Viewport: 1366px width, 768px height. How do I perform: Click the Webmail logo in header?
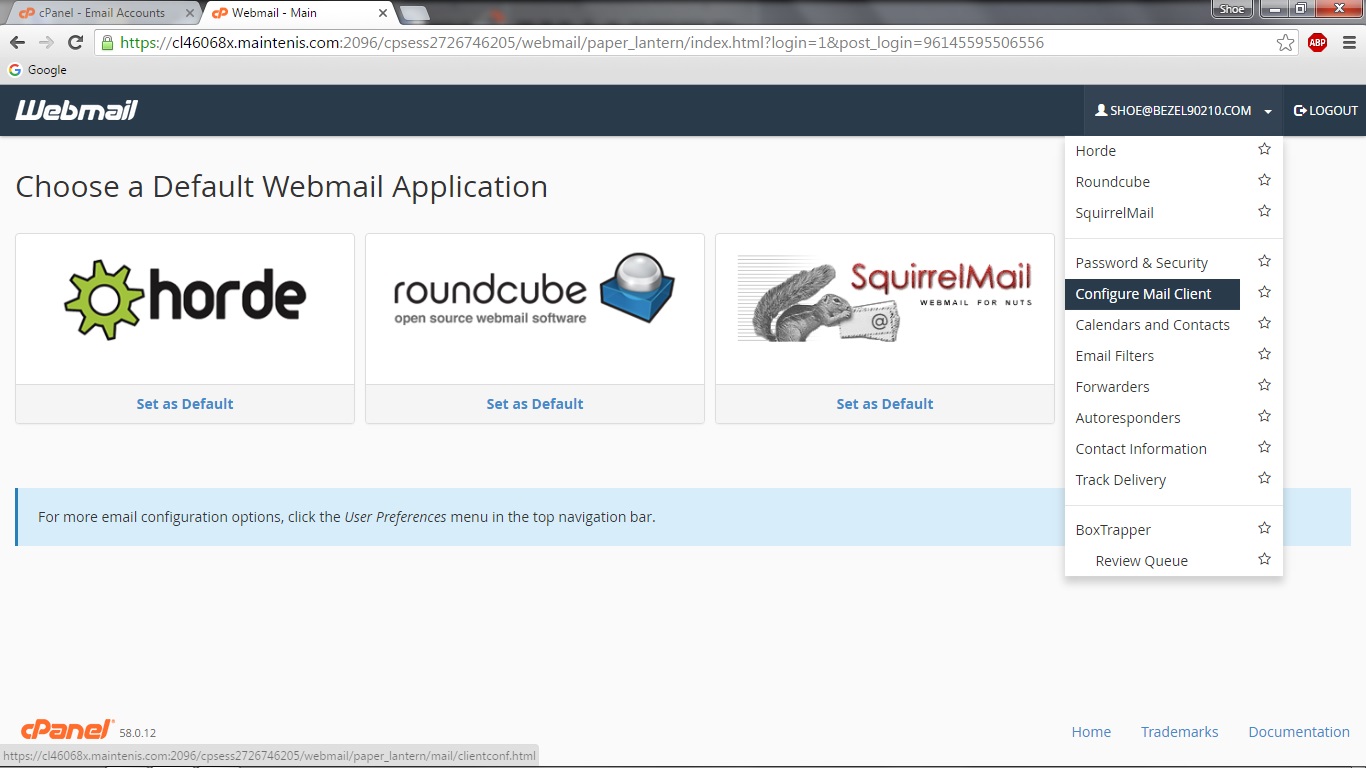coord(76,110)
